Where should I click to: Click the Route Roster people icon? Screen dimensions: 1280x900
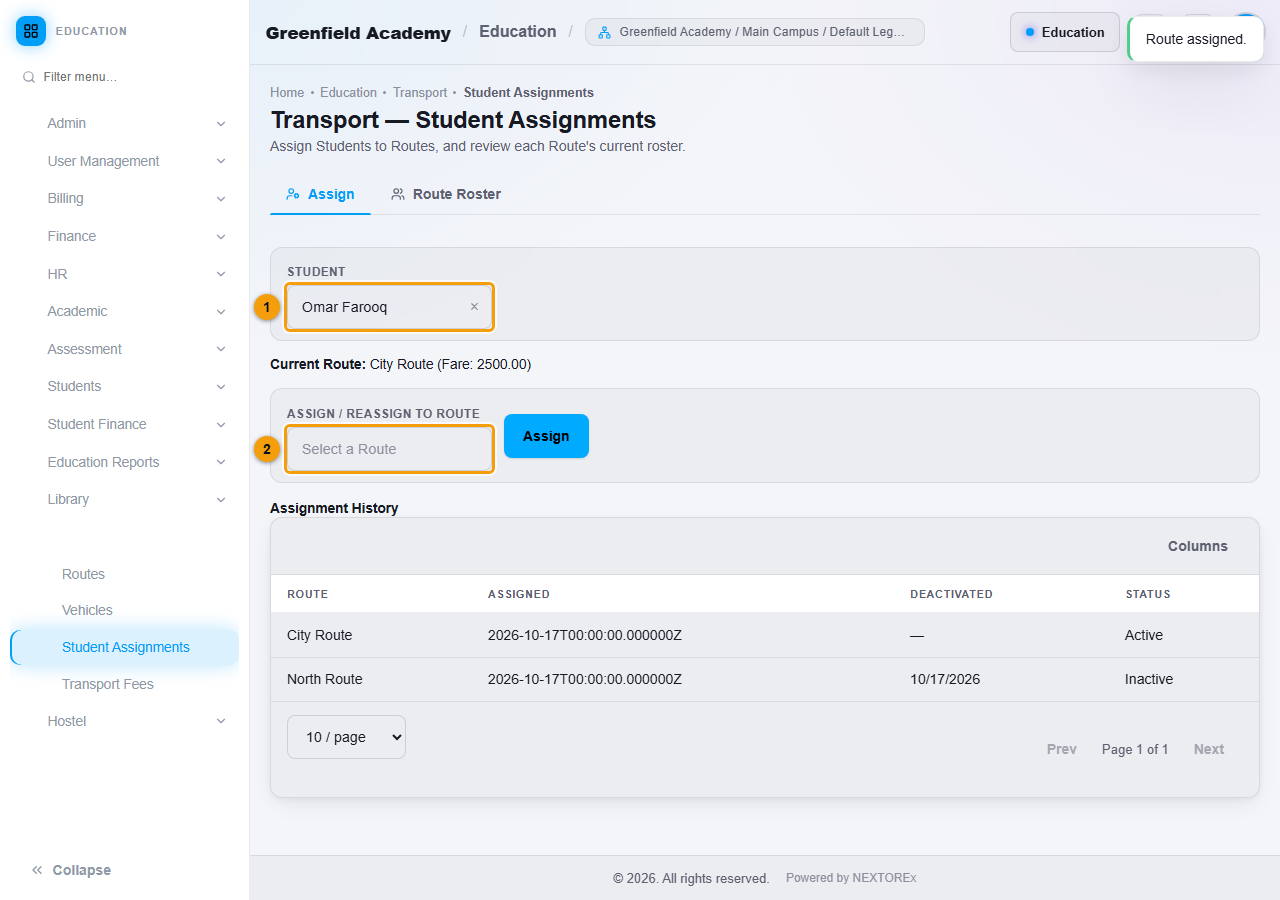tap(398, 194)
